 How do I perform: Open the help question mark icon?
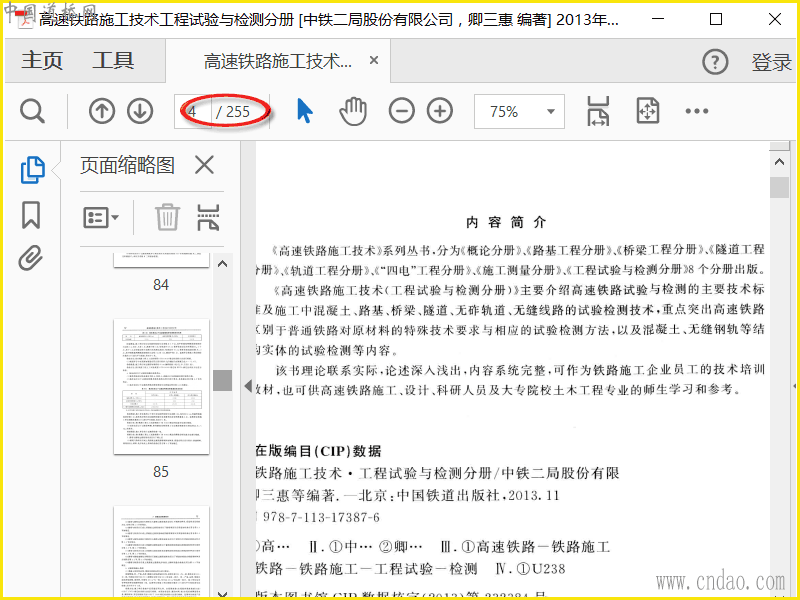coord(715,62)
